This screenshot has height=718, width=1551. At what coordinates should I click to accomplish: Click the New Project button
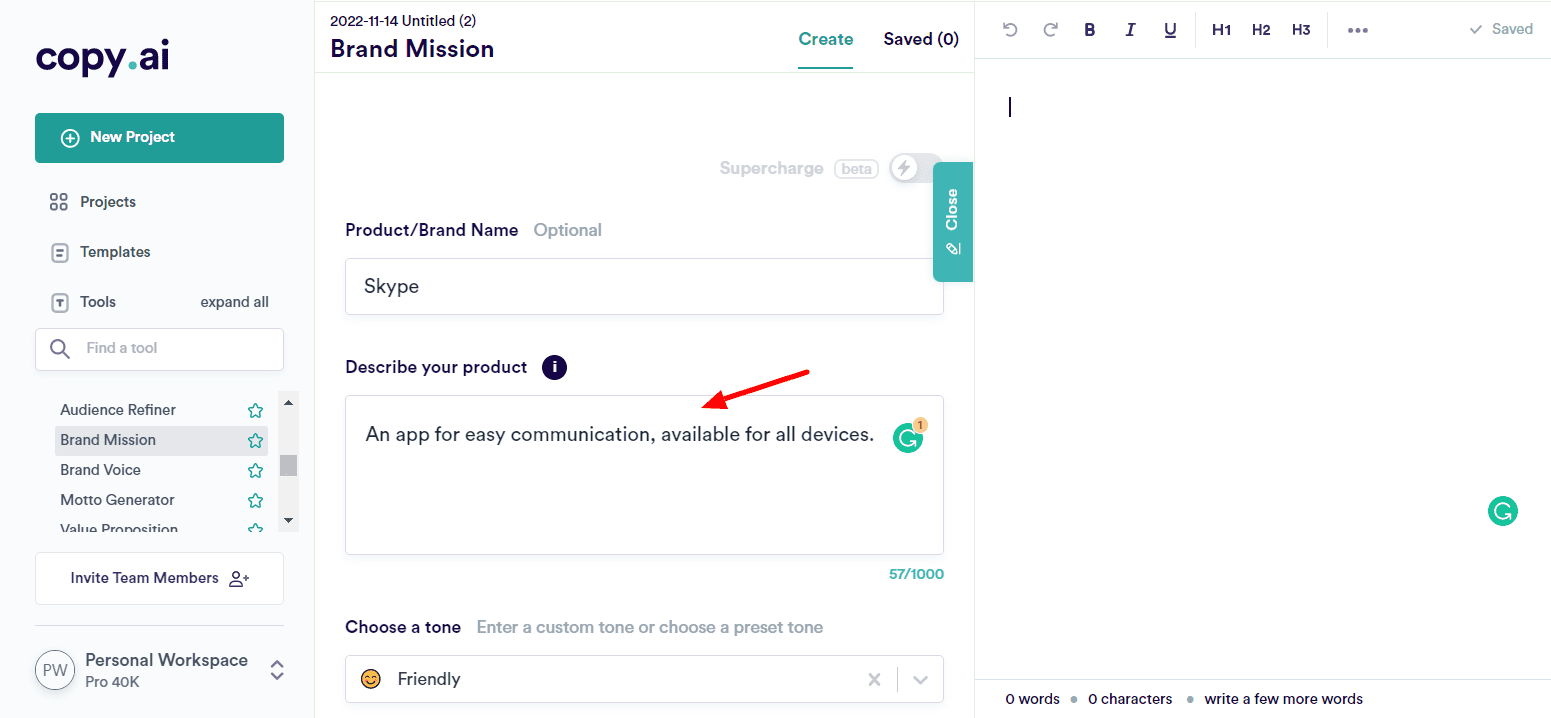point(159,138)
